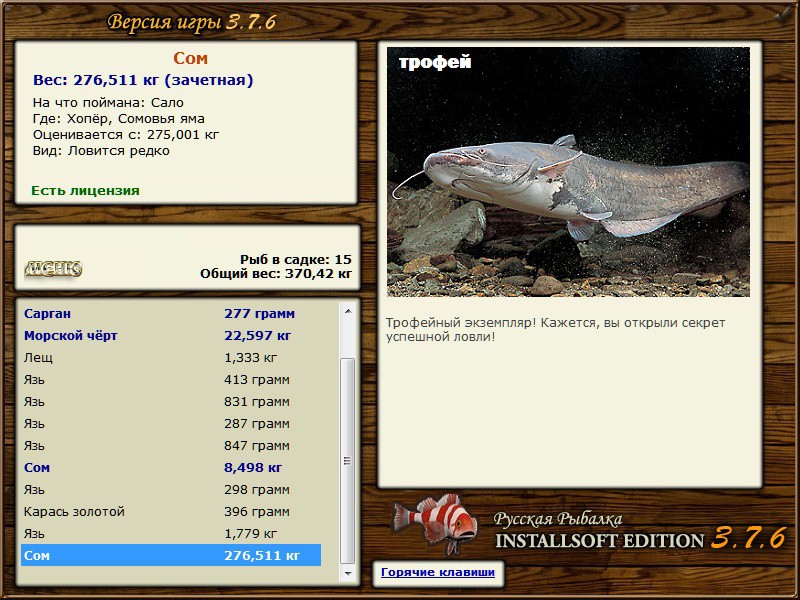The width and height of the screenshot is (800, 600).
Task: Select Язь 413 грамм entry
Action: (x=171, y=379)
